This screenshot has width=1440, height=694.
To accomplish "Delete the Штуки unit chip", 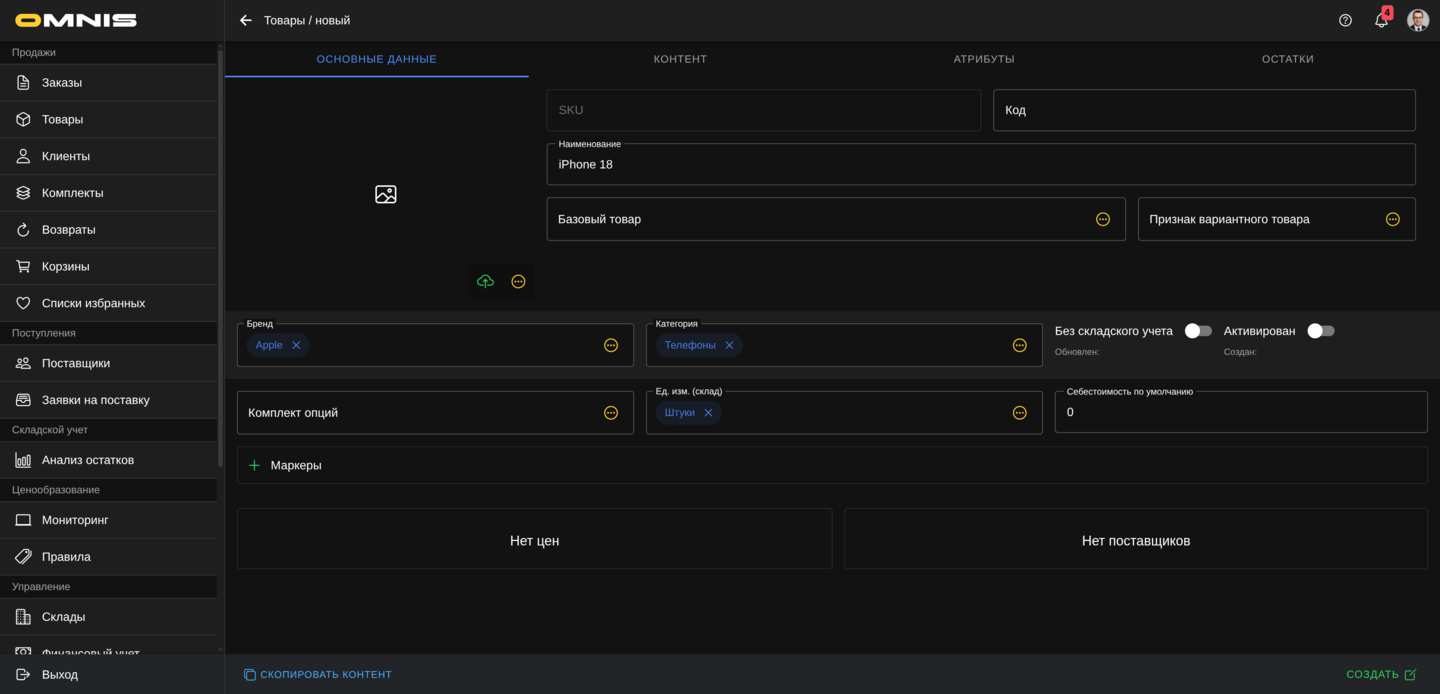I will coord(708,413).
